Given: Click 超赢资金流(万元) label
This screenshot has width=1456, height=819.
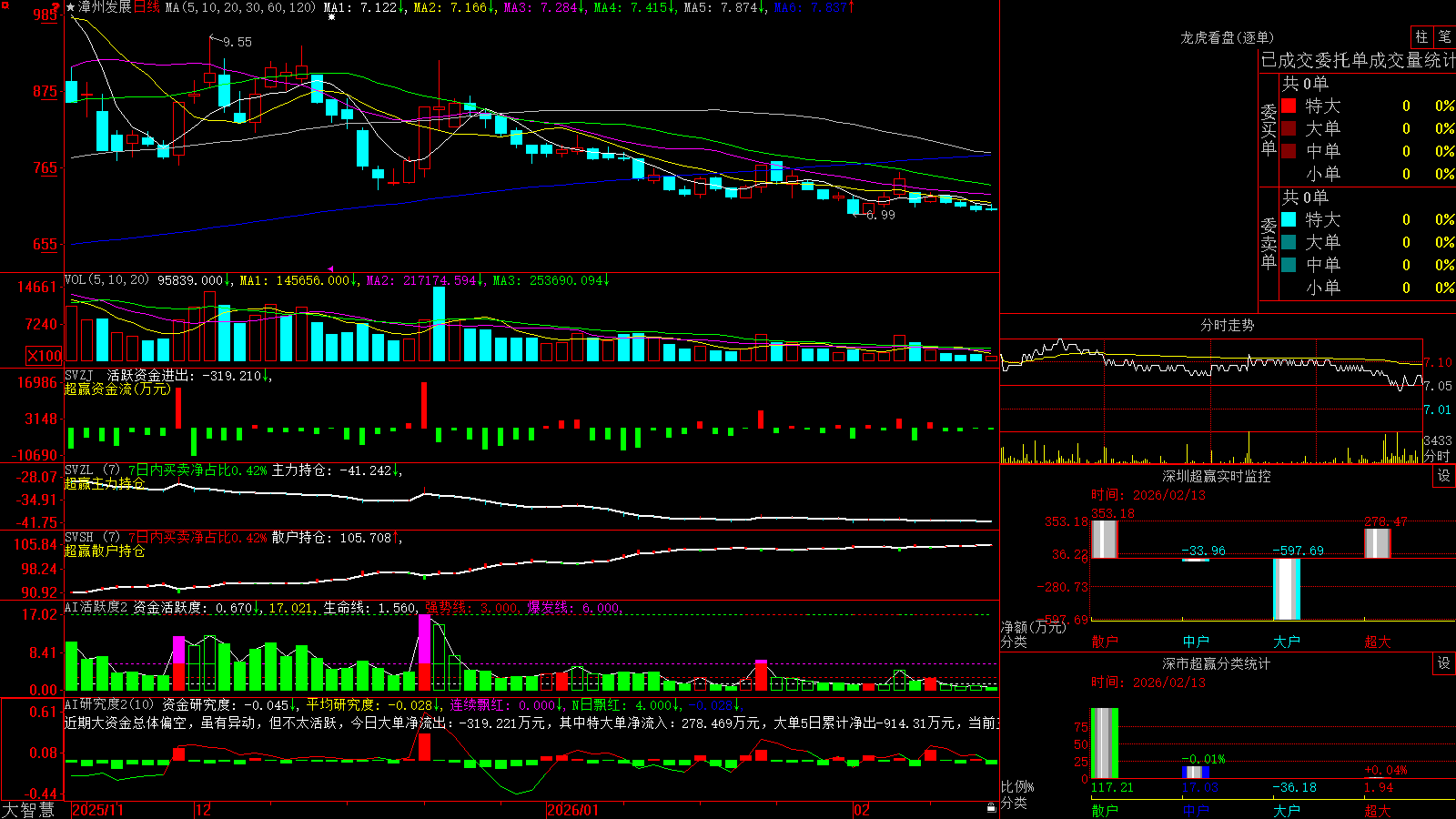Looking at the screenshot, I should pyautogui.click(x=117, y=389).
